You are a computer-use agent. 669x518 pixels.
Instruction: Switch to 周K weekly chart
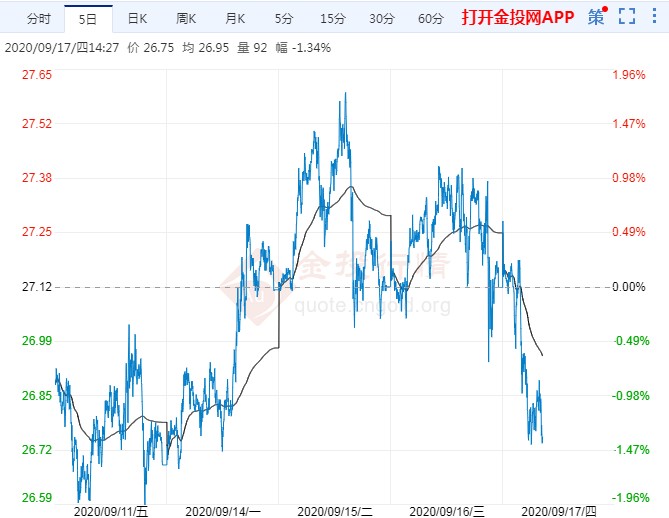(186, 18)
